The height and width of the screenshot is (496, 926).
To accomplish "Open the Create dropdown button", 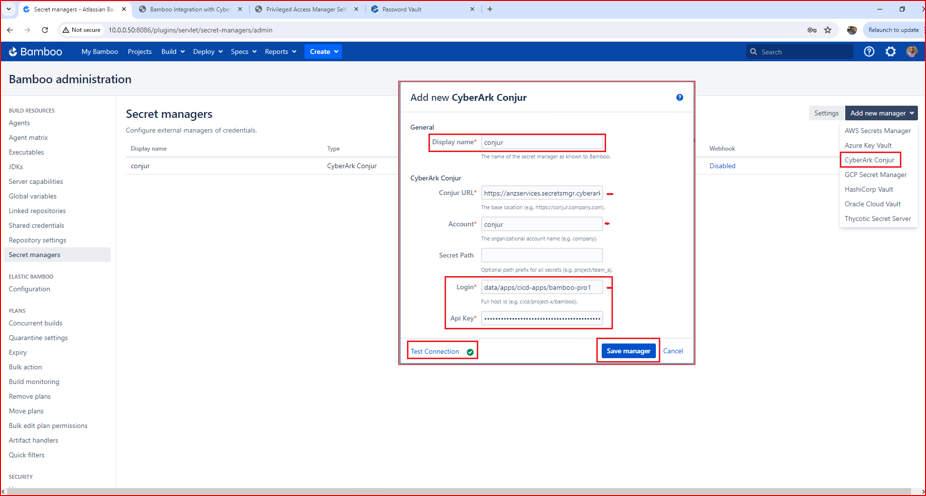I will point(323,51).
